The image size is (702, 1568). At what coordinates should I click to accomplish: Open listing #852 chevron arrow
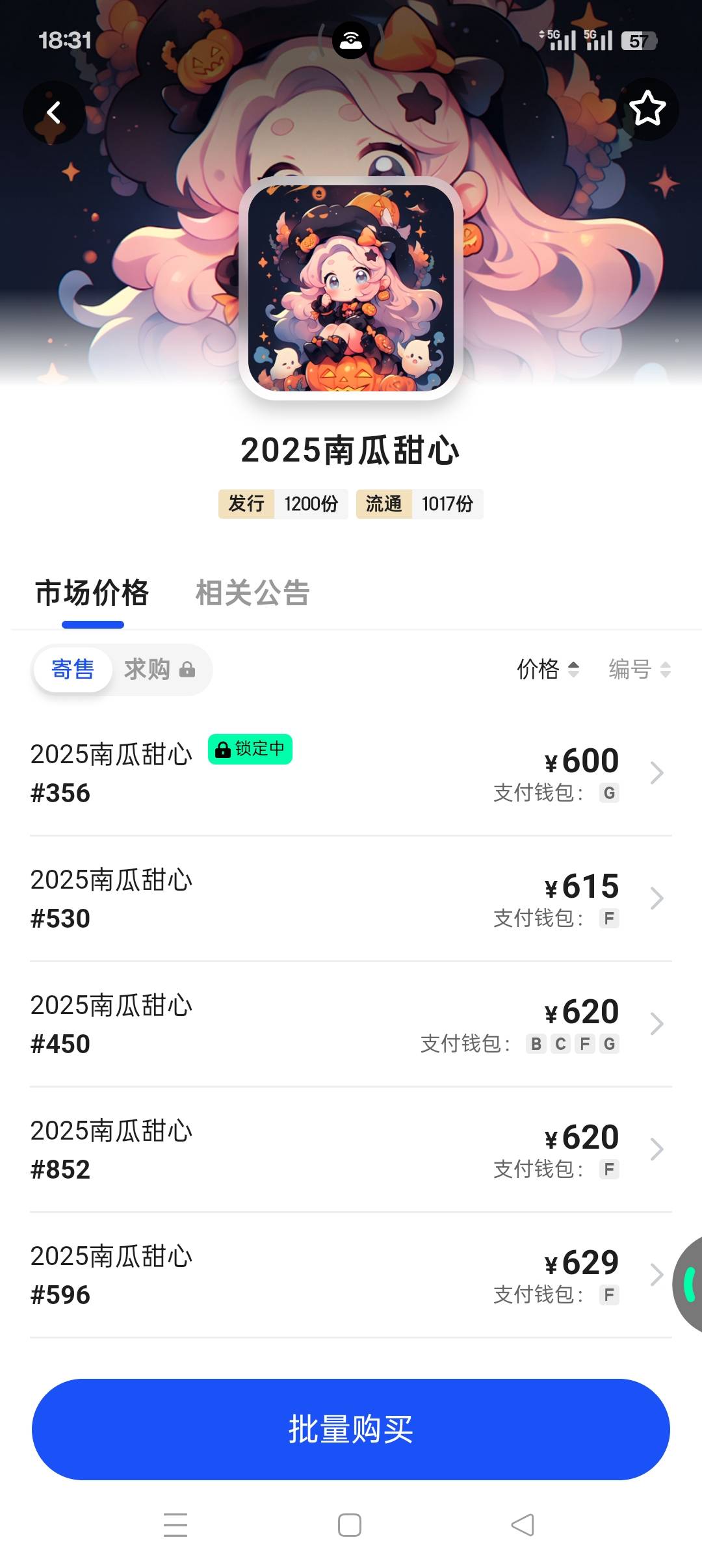657,1149
